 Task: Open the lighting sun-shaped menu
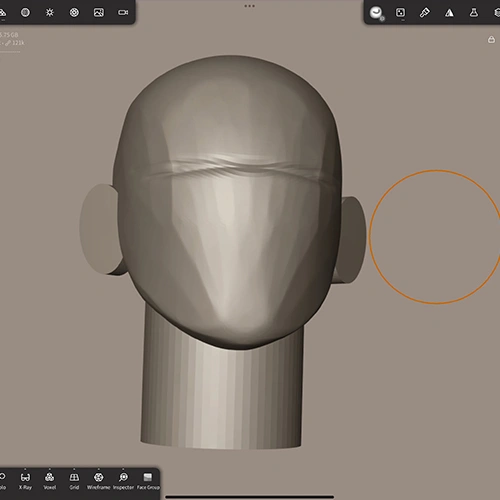(50, 13)
